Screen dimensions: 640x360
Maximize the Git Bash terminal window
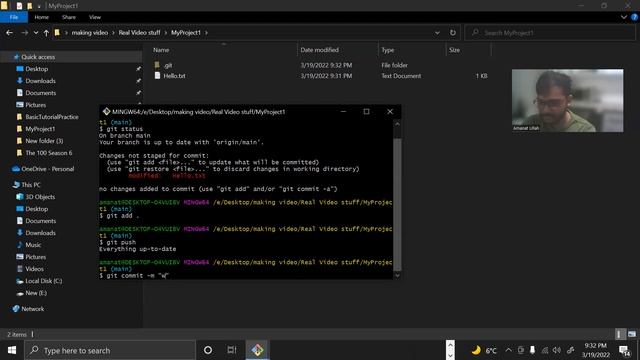[367, 111]
